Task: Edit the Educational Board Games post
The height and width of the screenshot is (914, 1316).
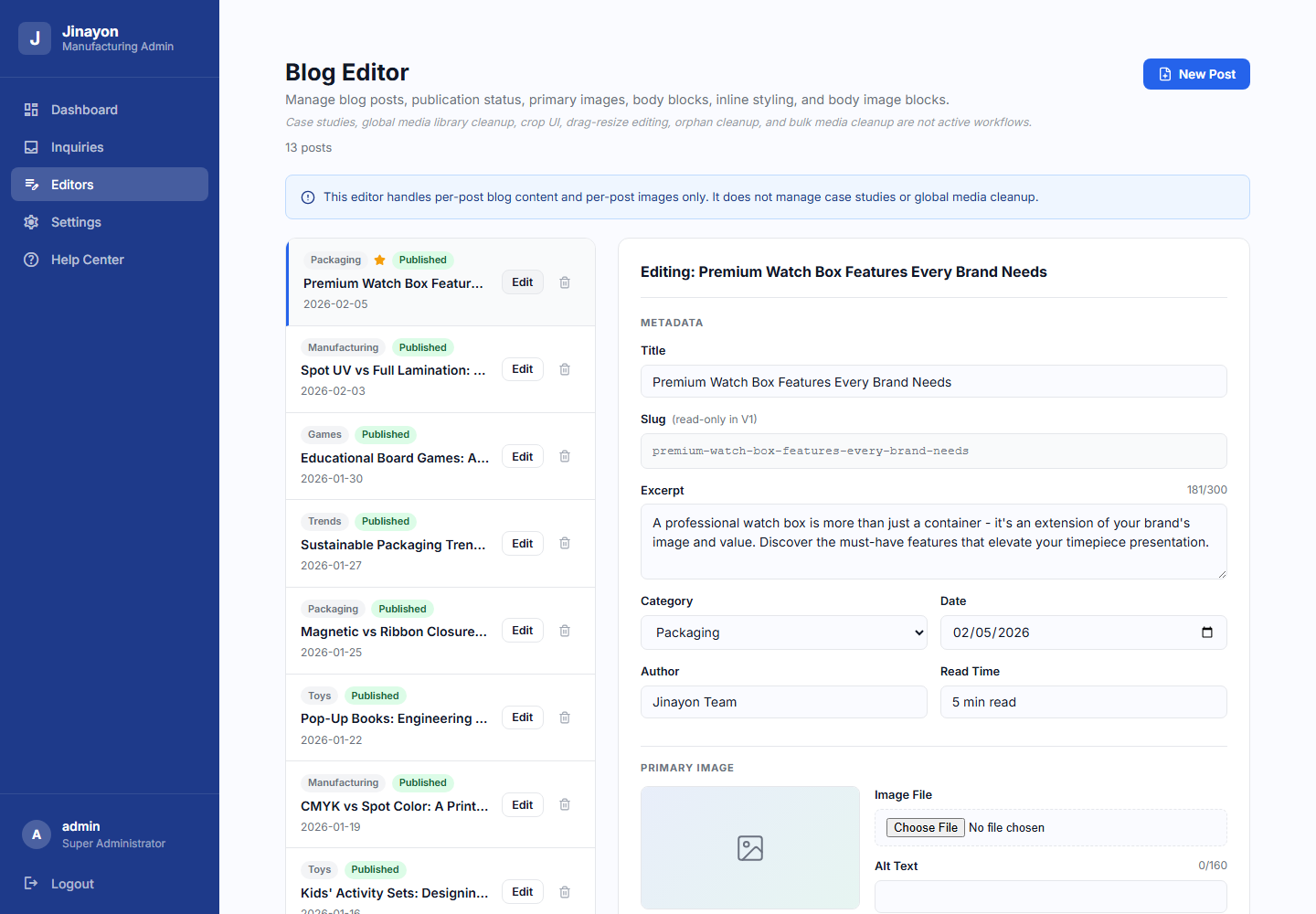Action: click(523, 457)
